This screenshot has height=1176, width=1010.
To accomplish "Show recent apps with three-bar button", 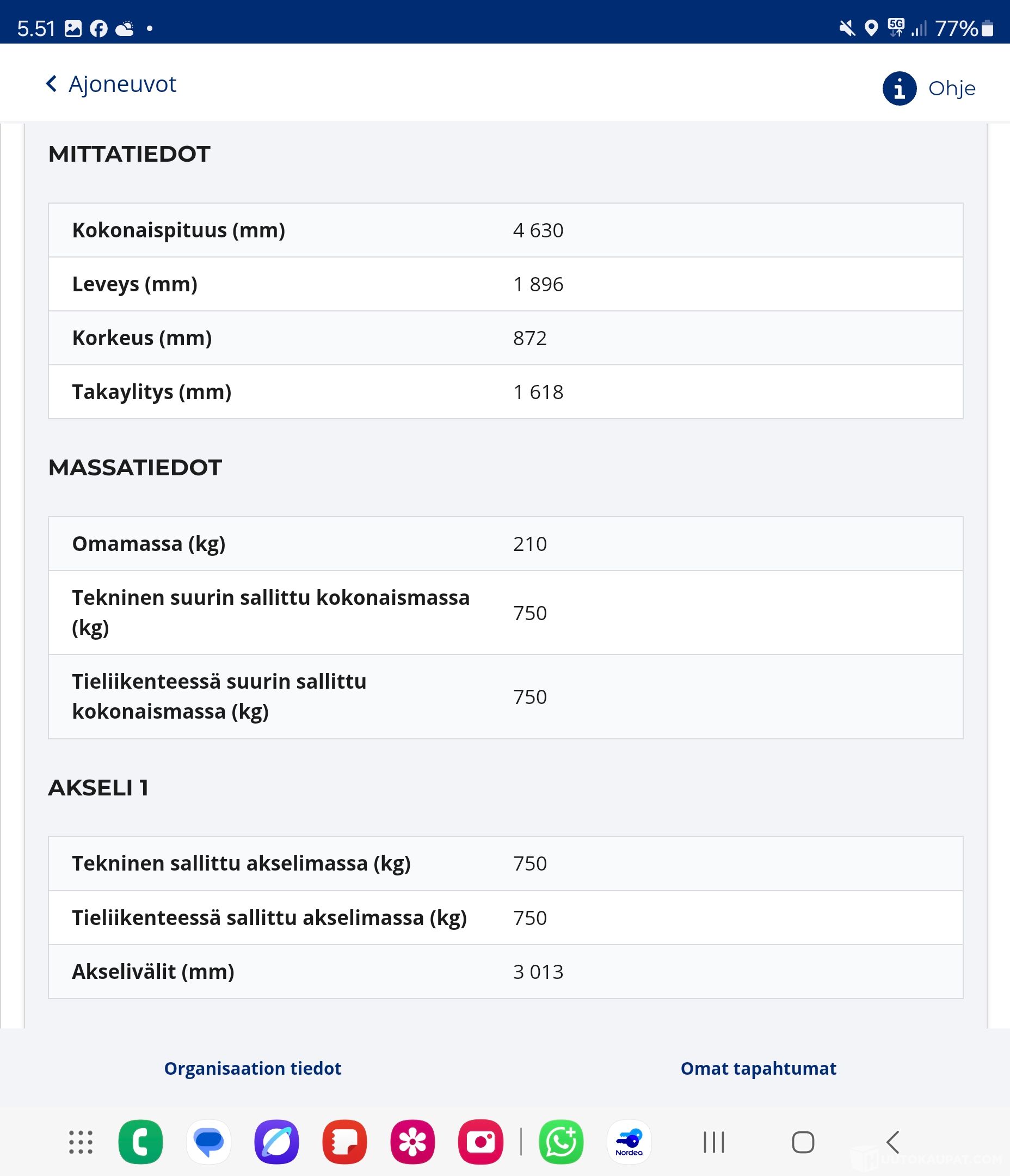I will pyautogui.click(x=714, y=1142).
